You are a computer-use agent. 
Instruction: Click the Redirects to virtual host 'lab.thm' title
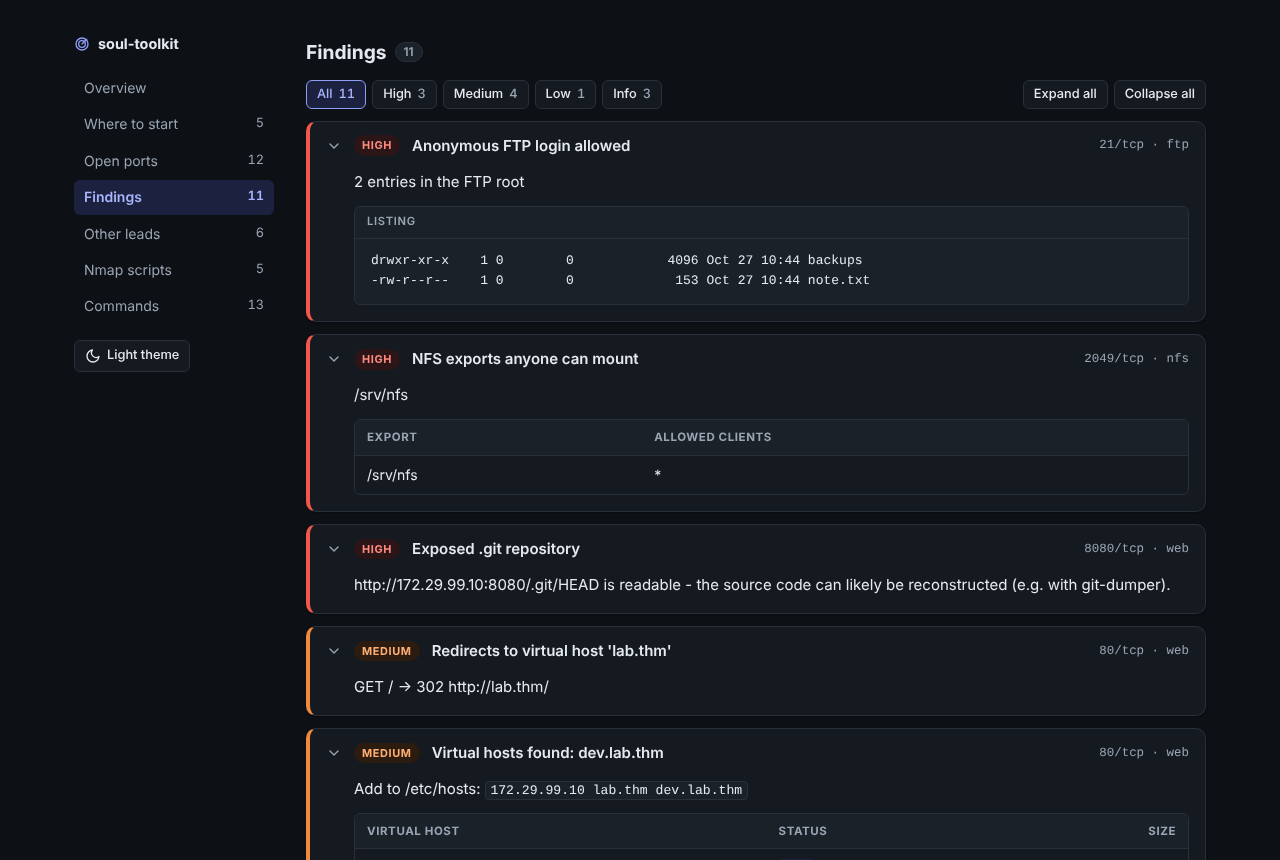tap(551, 651)
